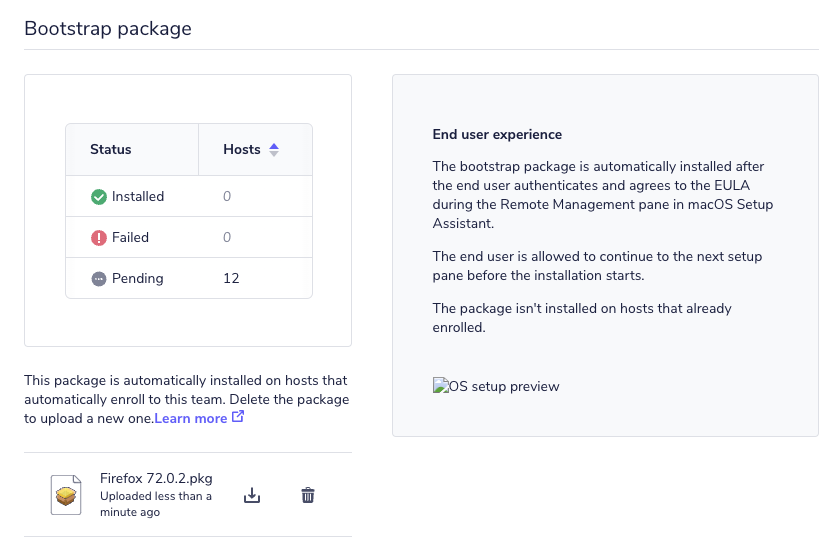This screenshot has width=826, height=551.
Task: Click the green Installed checkmark icon
Action: coord(99,197)
